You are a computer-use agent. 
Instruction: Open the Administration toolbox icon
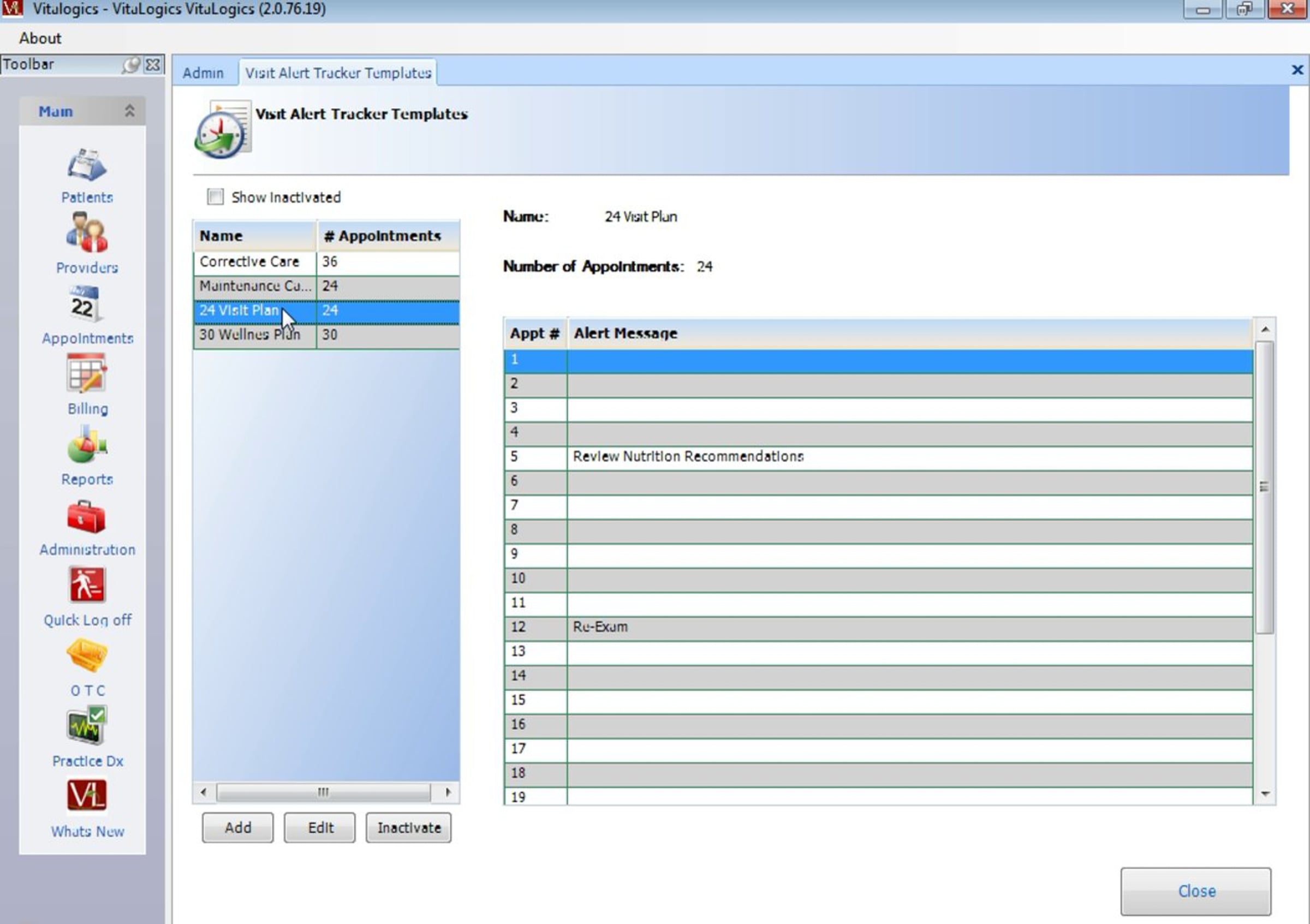click(86, 517)
